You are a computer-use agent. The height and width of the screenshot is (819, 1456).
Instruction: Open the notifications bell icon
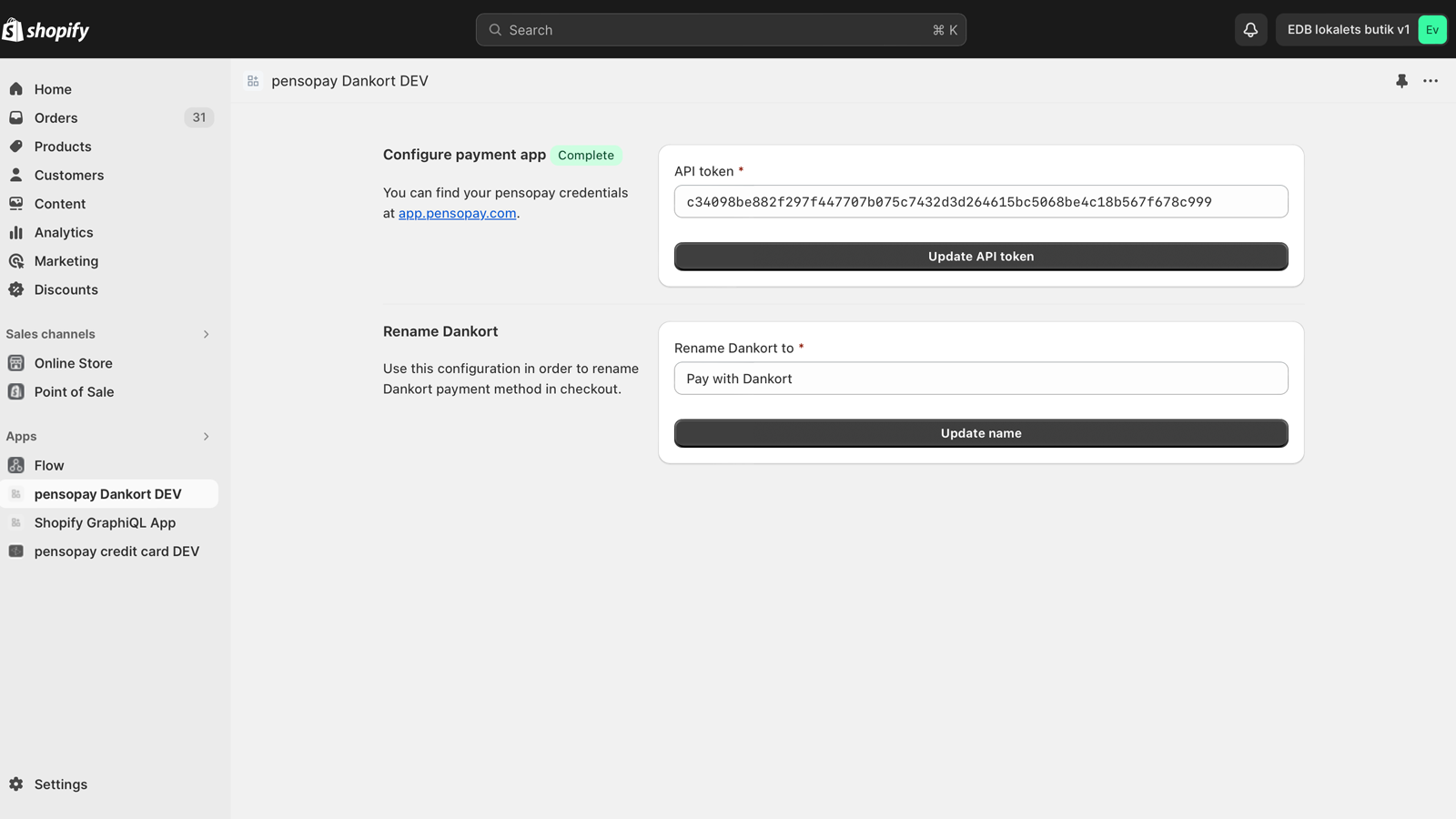[1250, 30]
